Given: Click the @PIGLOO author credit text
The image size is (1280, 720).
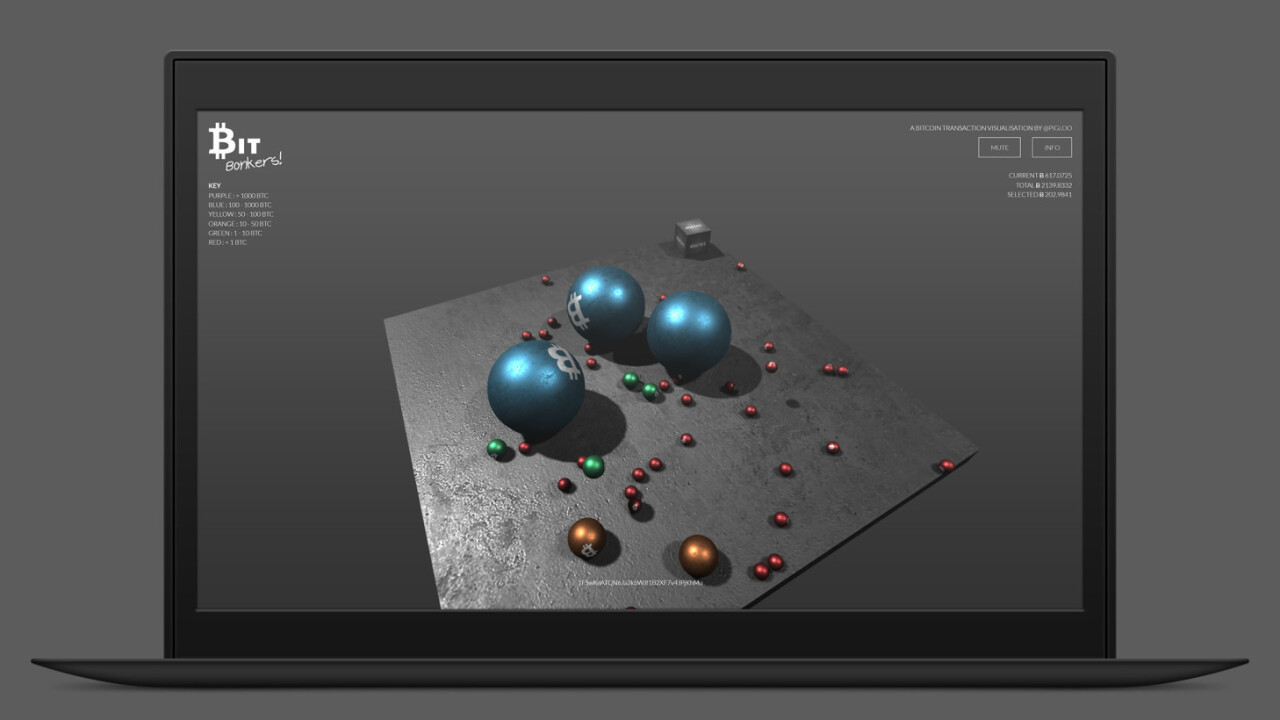Looking at the screenshot, I should click(x=1058, y=128).
